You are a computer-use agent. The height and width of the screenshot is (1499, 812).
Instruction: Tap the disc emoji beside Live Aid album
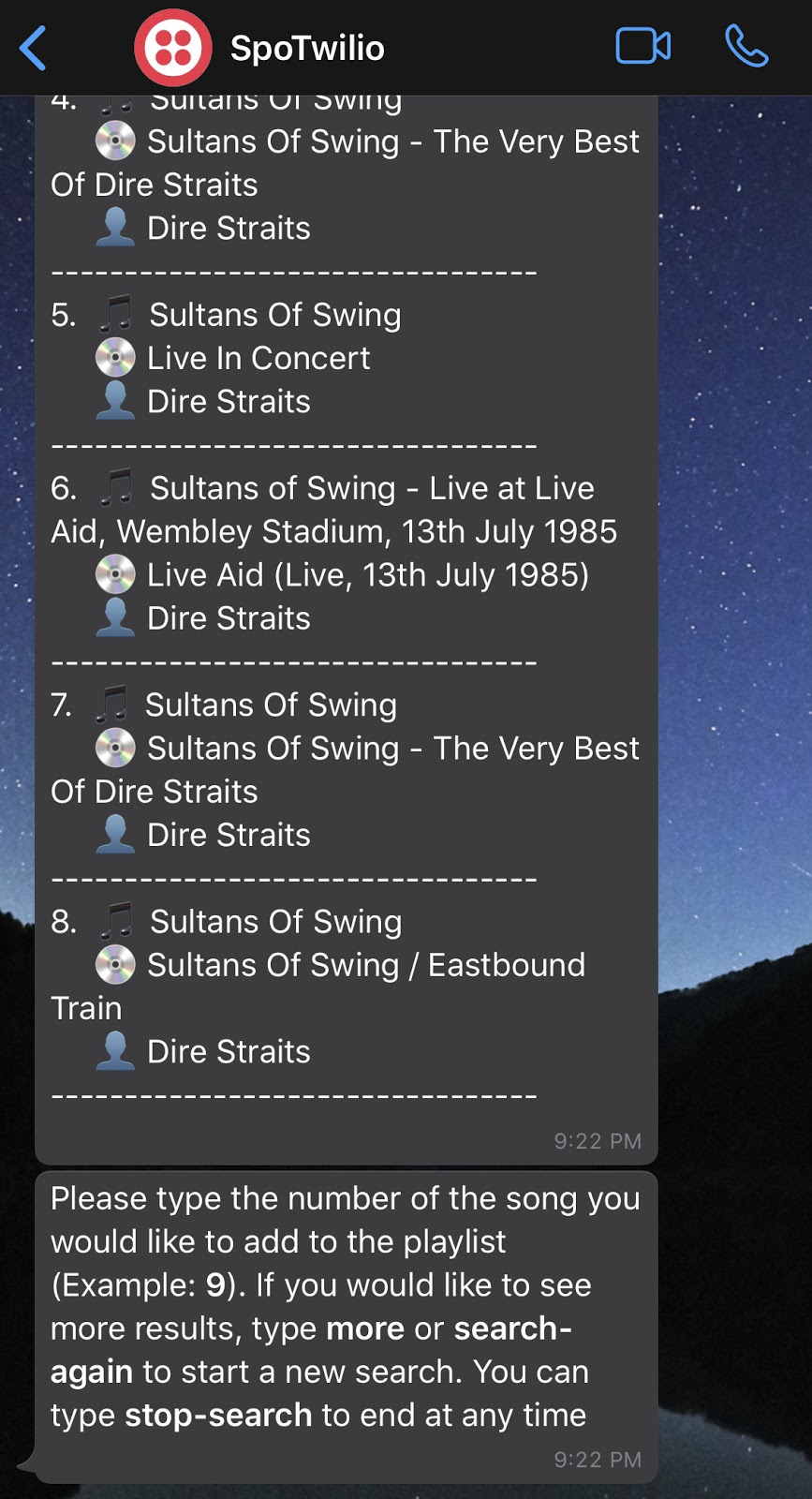pyautogui.click(x=115, y=574)
